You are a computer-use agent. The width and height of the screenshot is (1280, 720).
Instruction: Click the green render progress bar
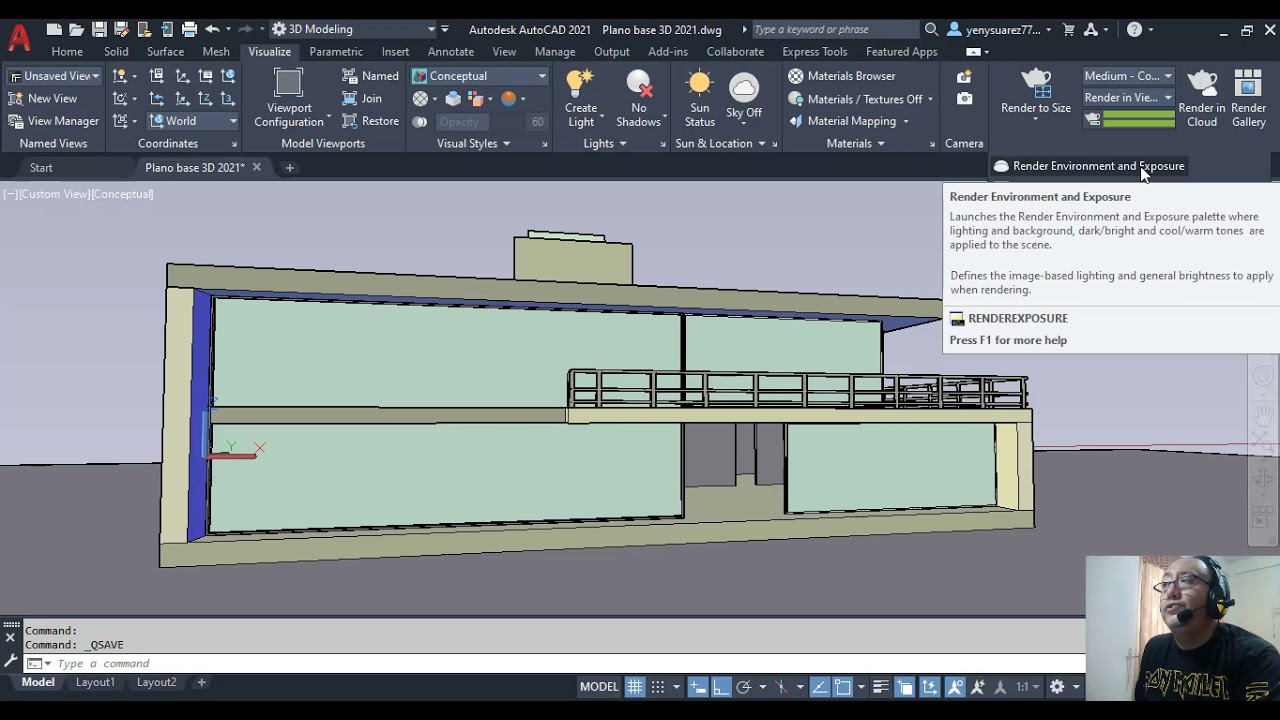click(x=1138, y=120)
